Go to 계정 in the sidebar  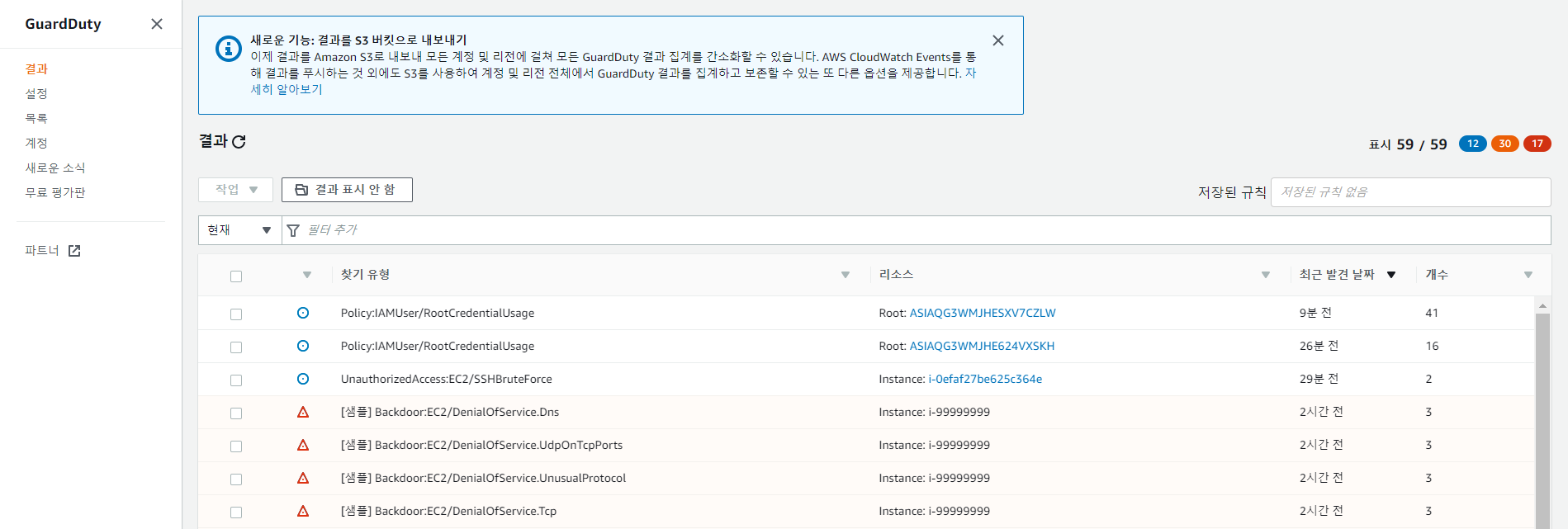36,144
